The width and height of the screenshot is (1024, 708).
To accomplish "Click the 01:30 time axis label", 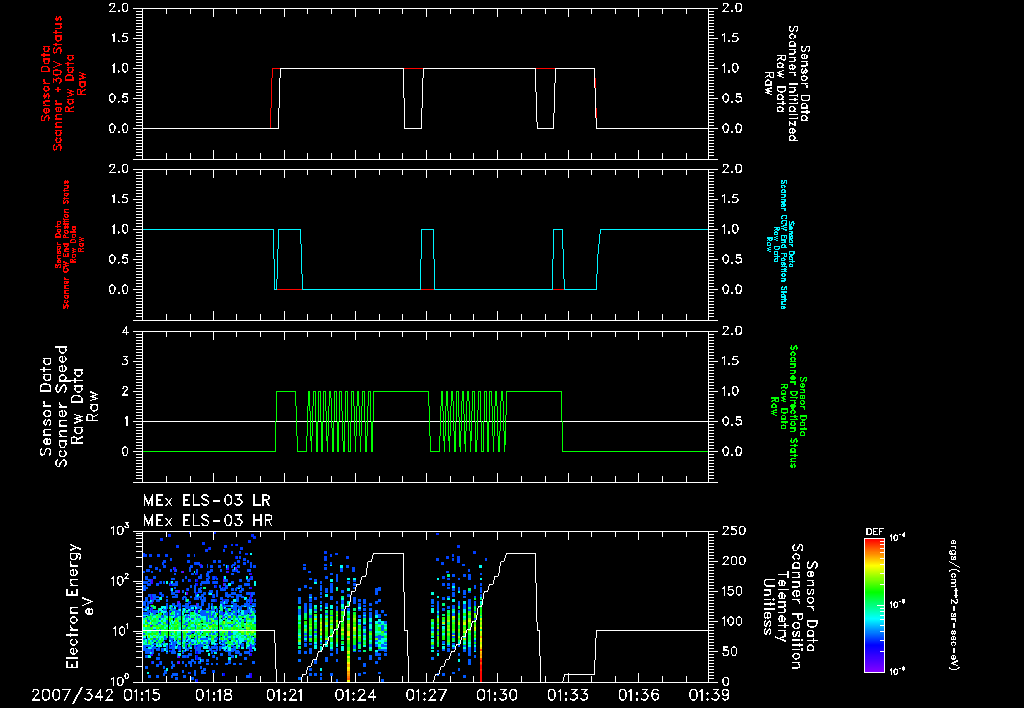I will coord(497,696).
